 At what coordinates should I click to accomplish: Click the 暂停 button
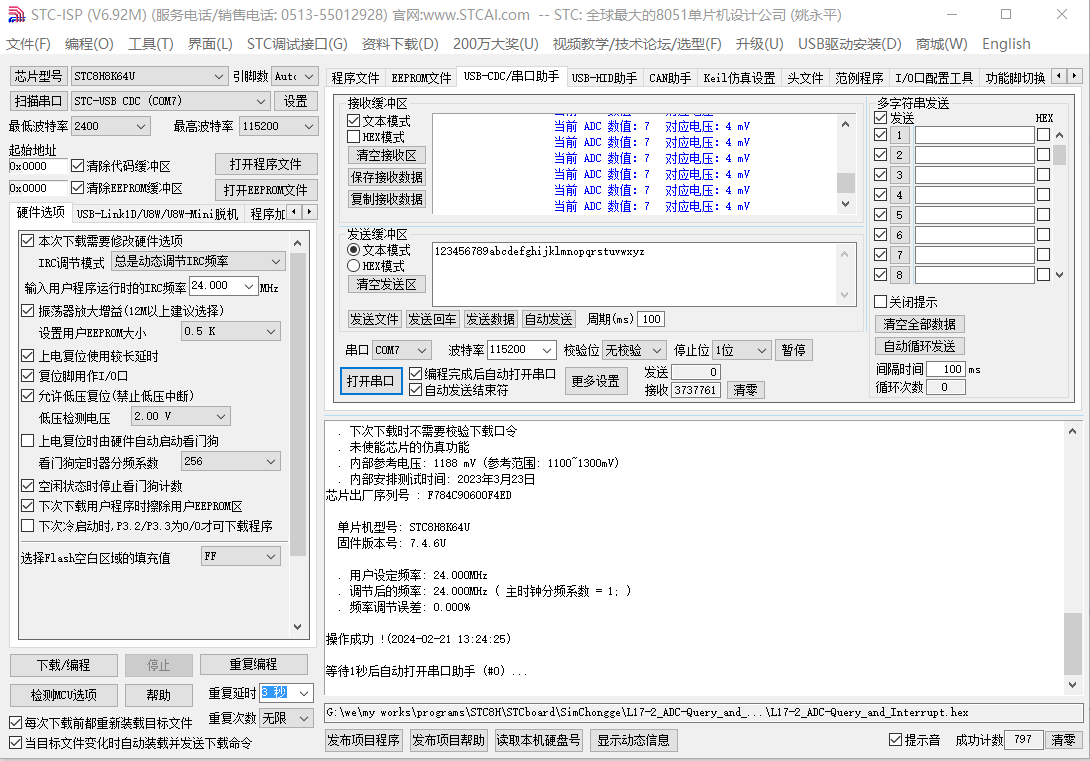(793, 350)
